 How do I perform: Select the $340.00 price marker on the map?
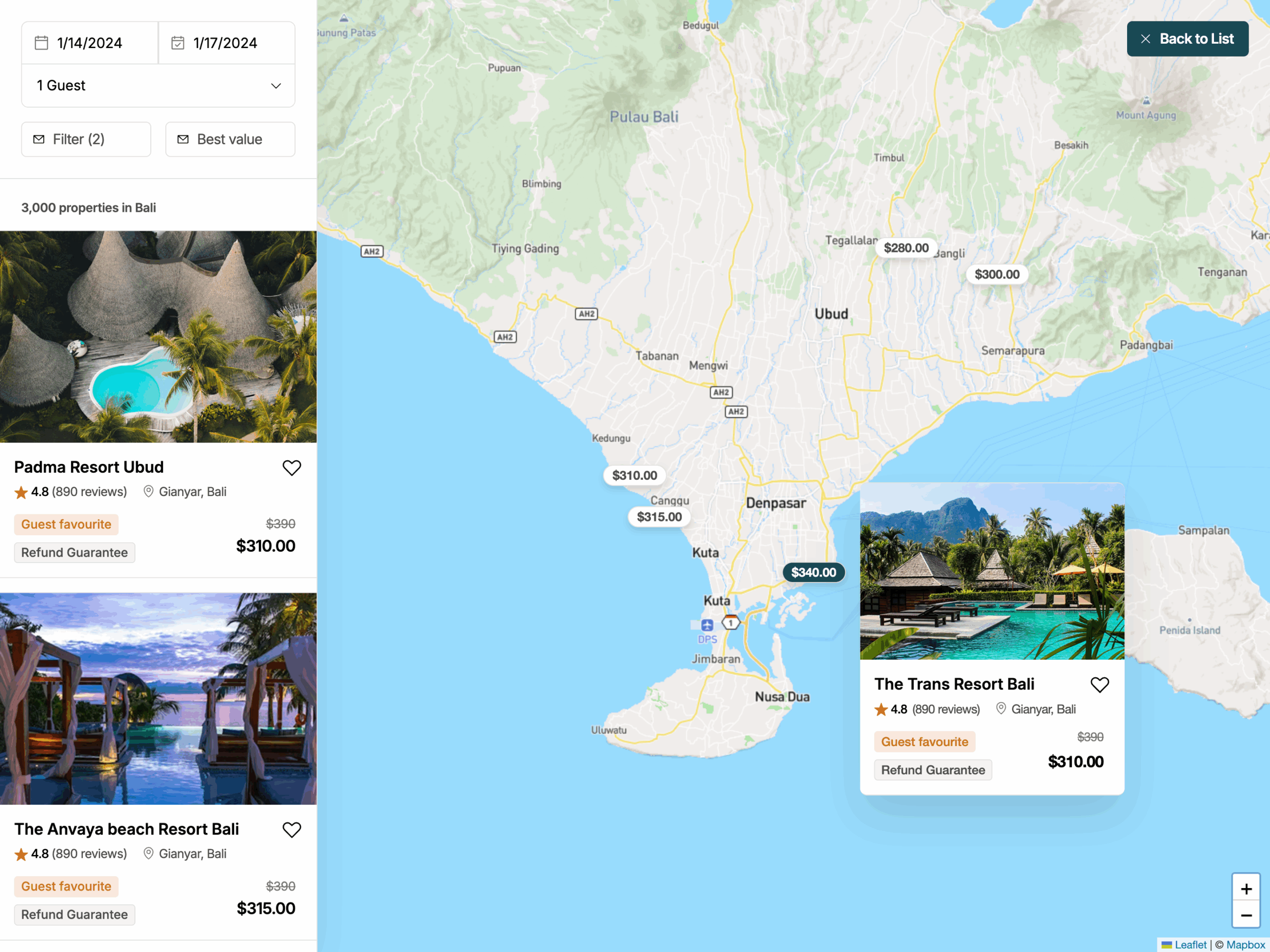[813, 572]
